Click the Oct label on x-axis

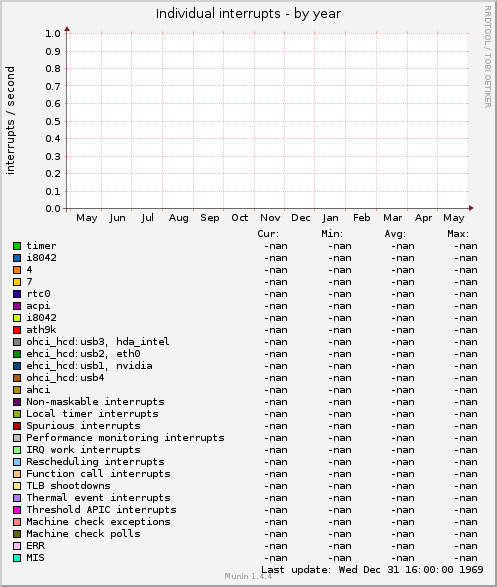pos(240,218)
